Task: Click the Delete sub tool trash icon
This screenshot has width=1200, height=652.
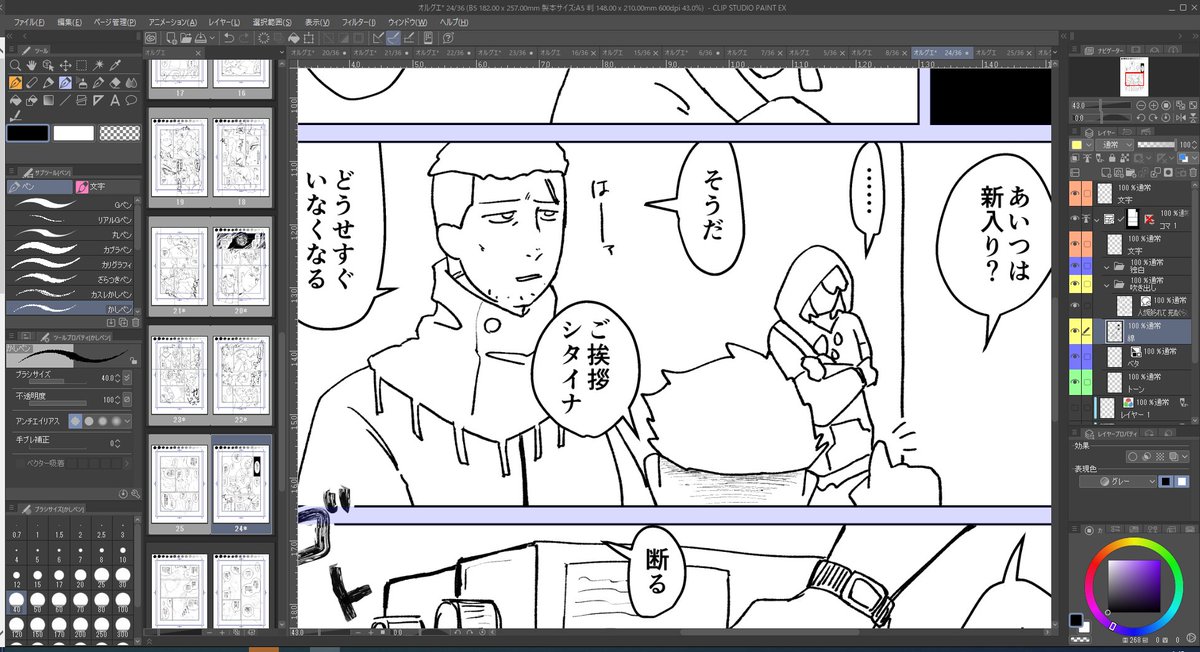Action: (x=135, y=322)
